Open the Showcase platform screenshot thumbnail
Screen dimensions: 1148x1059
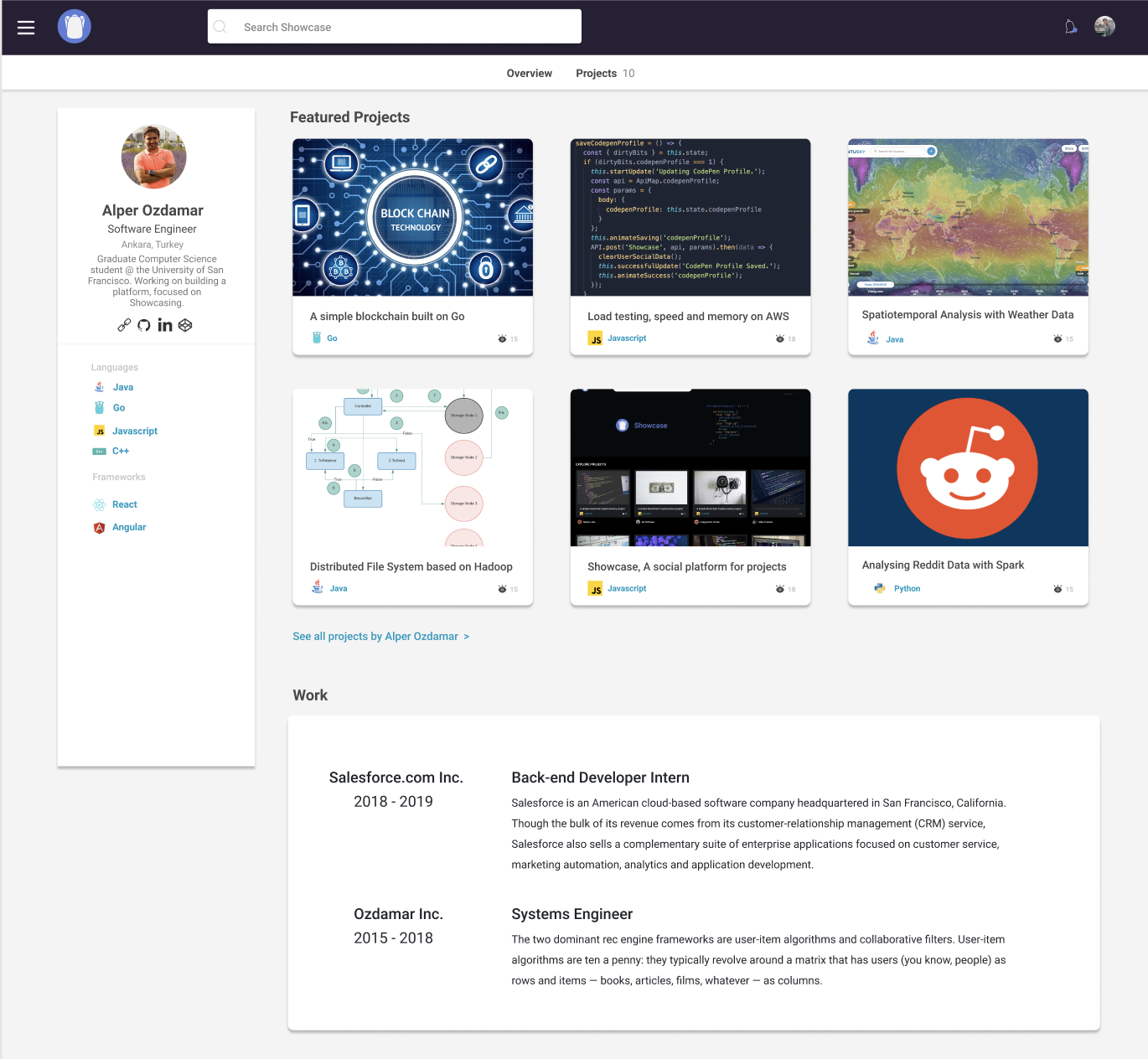tap(690, 468)
